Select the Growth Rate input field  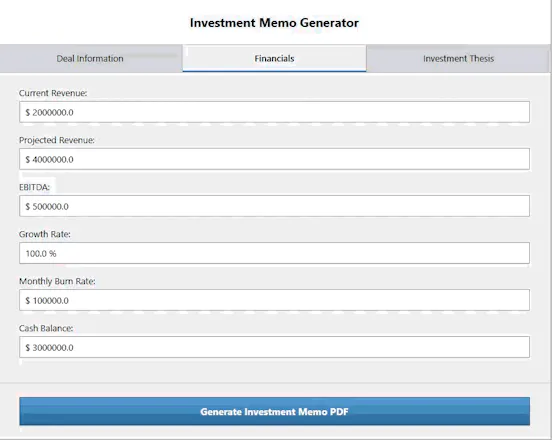[274, 253]
